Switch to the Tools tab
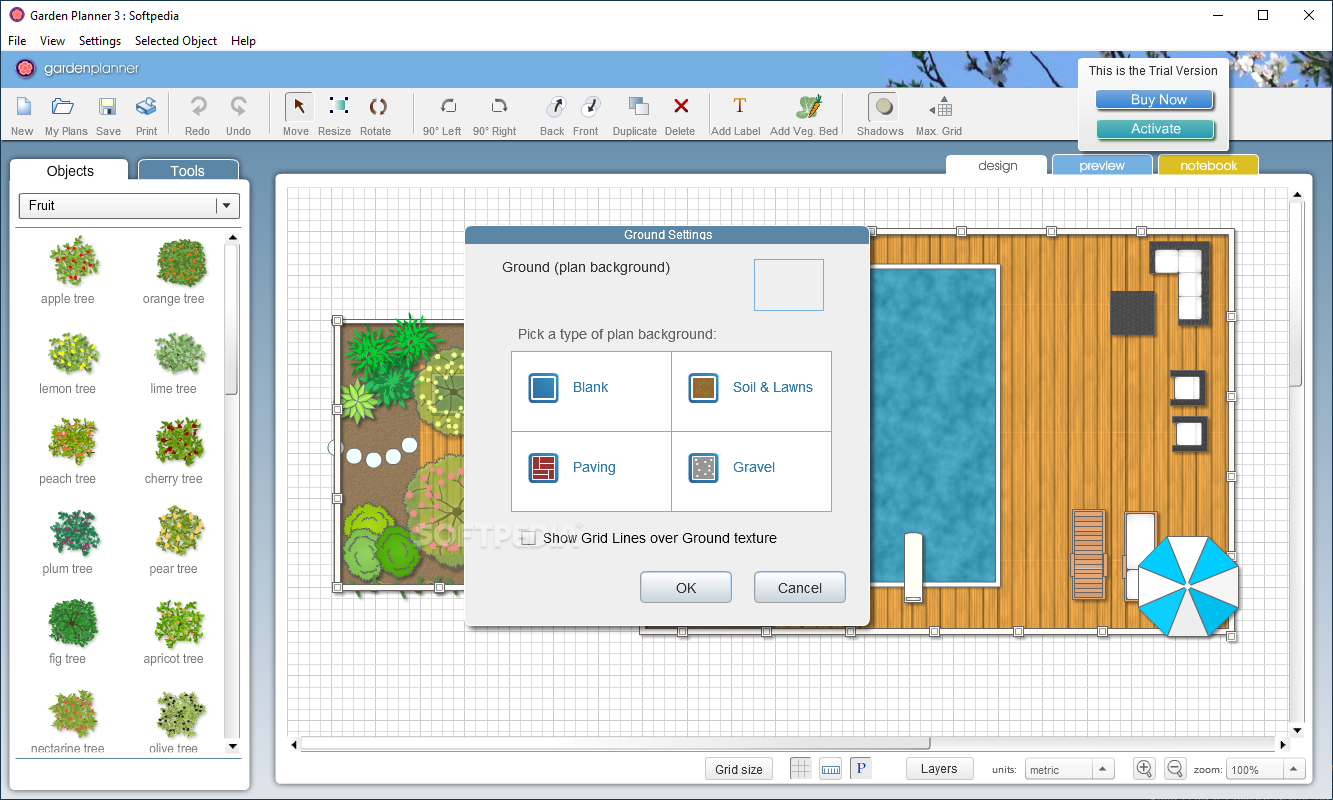The width and height of the screenshot is (1333, 800). [188, 171]
